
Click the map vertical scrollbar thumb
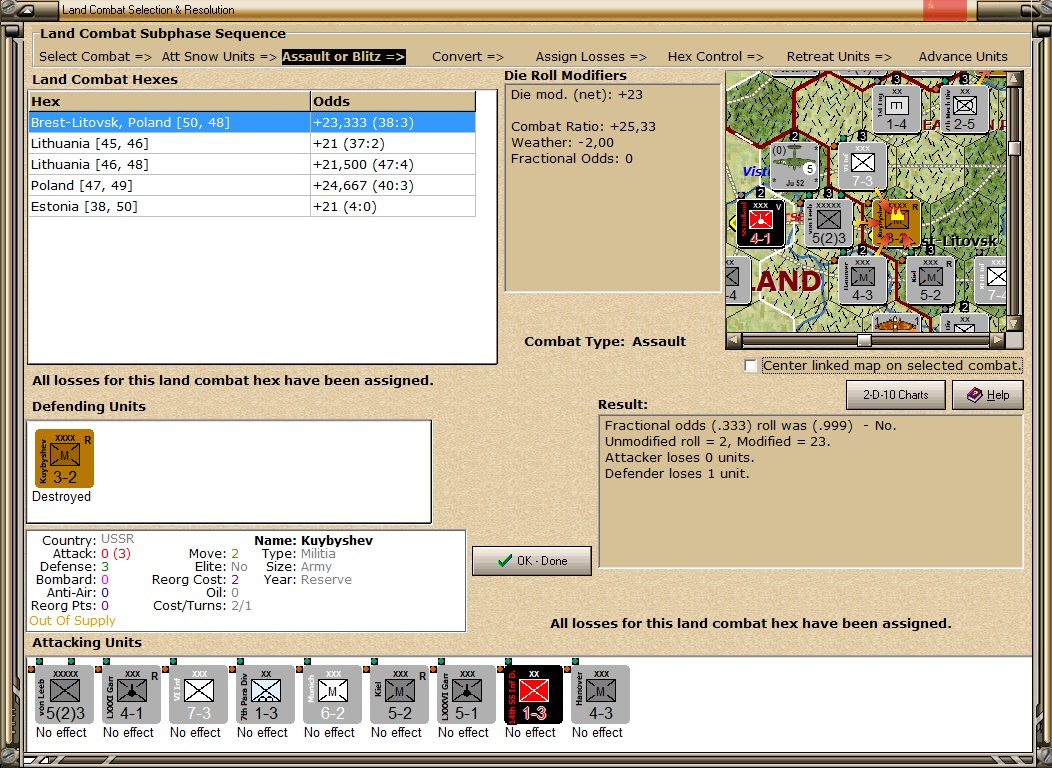[1014, 148]
